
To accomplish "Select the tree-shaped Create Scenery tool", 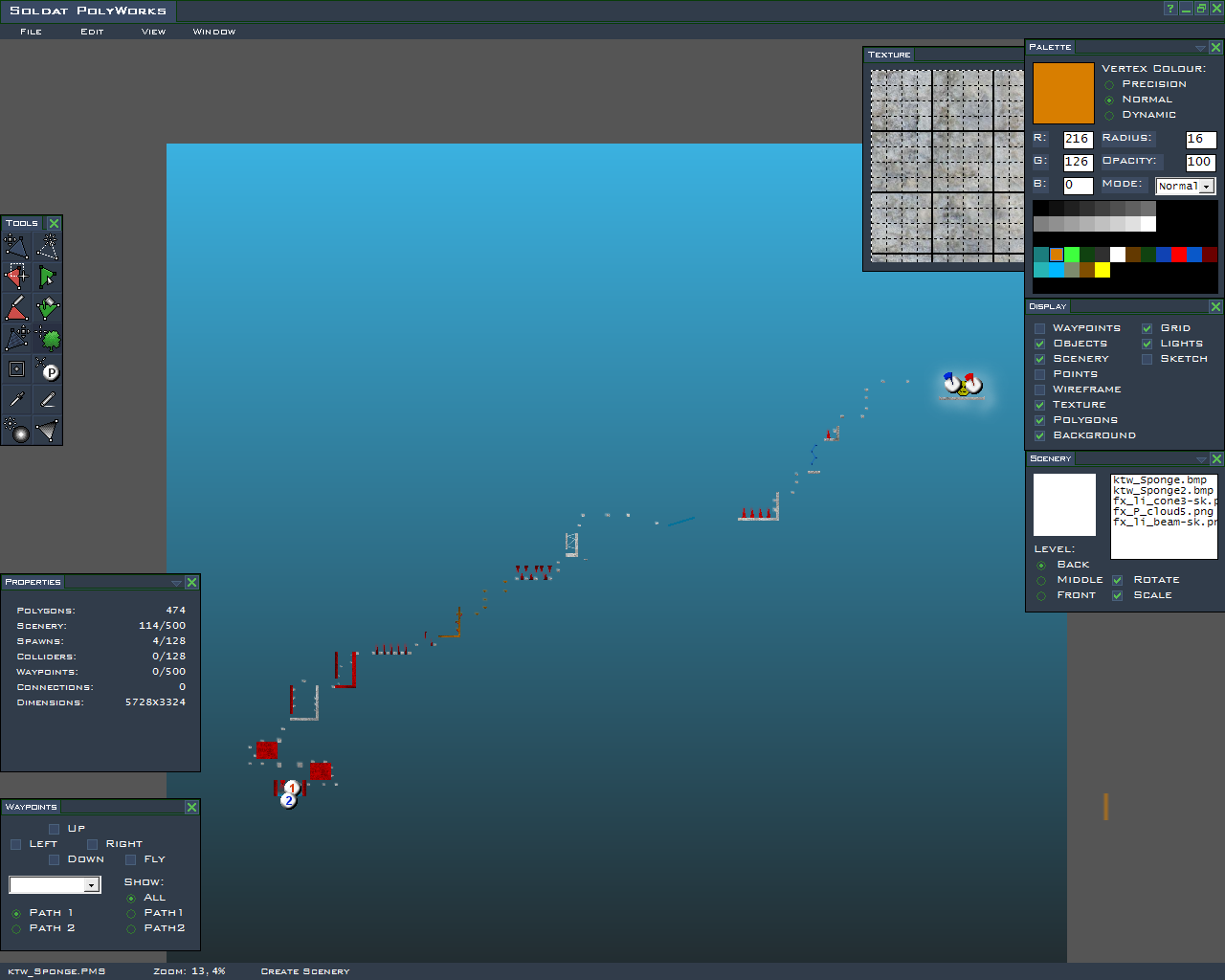I will (48, 339).
